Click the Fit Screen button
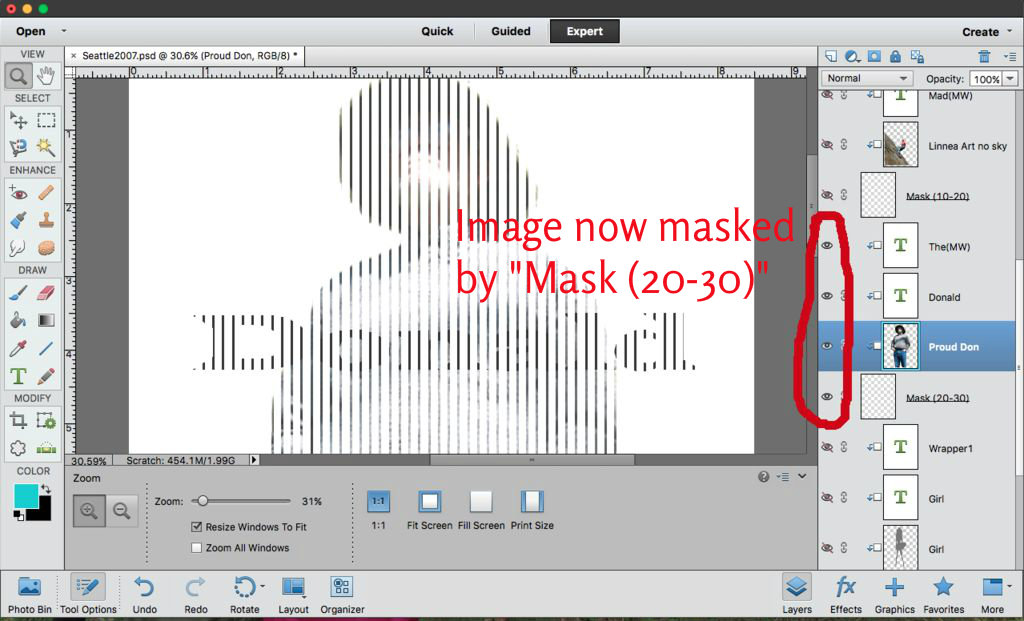 (x=429, y=510)
